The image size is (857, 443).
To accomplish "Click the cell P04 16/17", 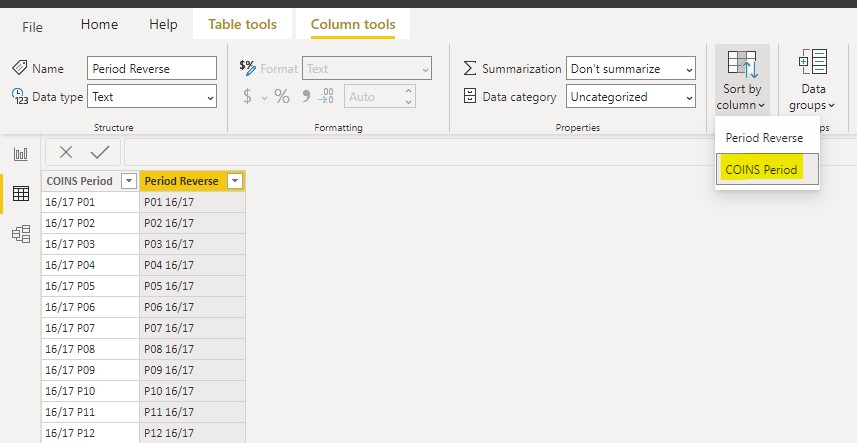I will [192, 265].
